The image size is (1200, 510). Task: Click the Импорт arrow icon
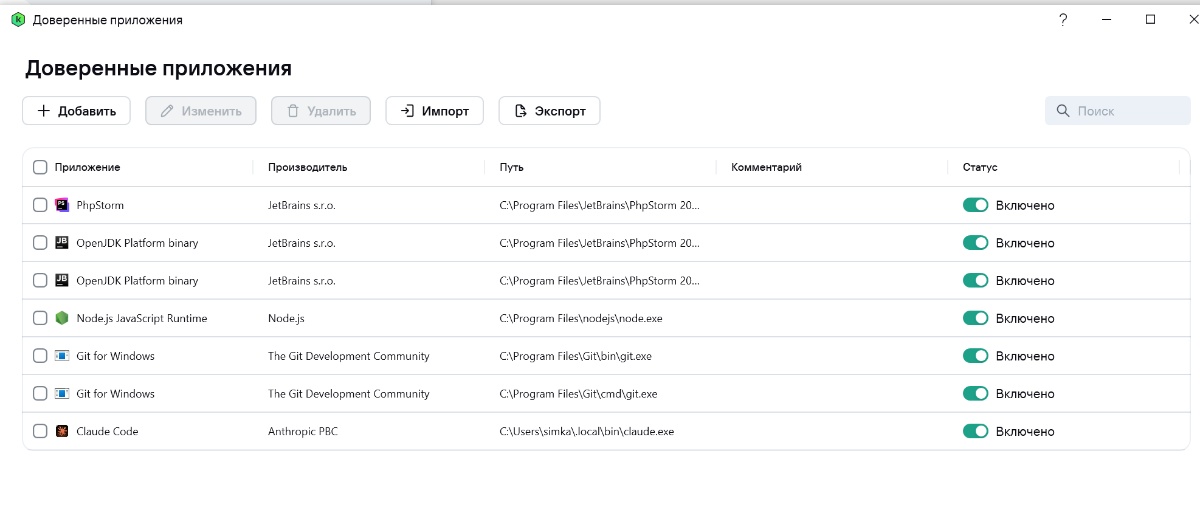point(407,111)
